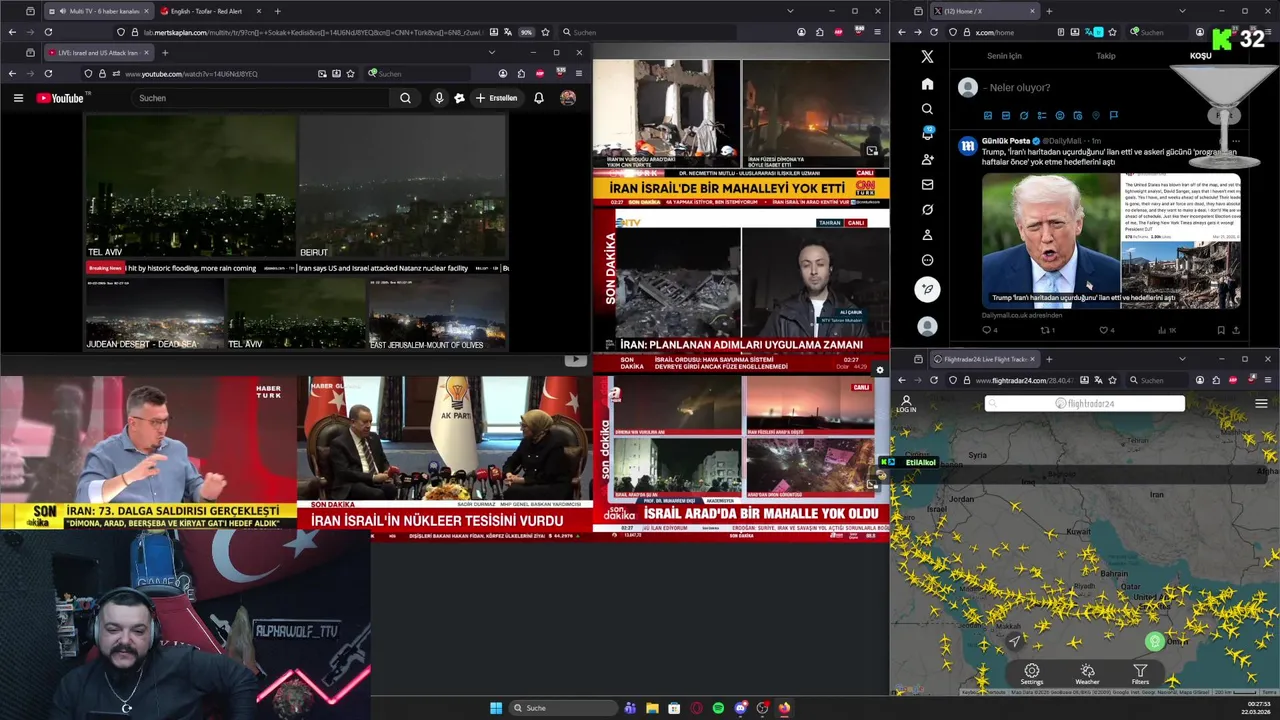
Task: Expand tab list in Multi TV window
Action: coord(790,11)
